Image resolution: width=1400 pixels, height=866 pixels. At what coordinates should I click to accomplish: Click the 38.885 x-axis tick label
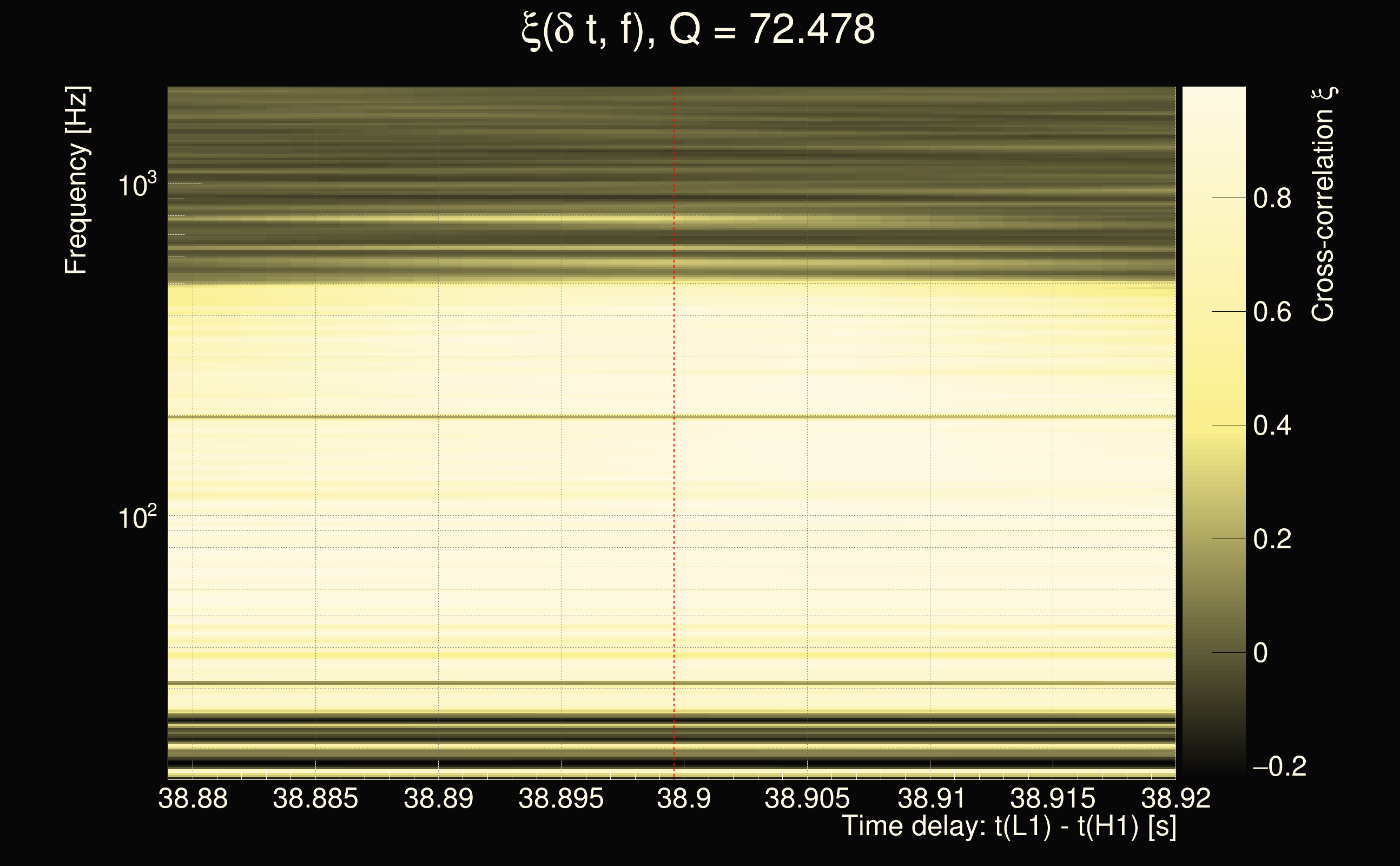[x=315, y=798]
